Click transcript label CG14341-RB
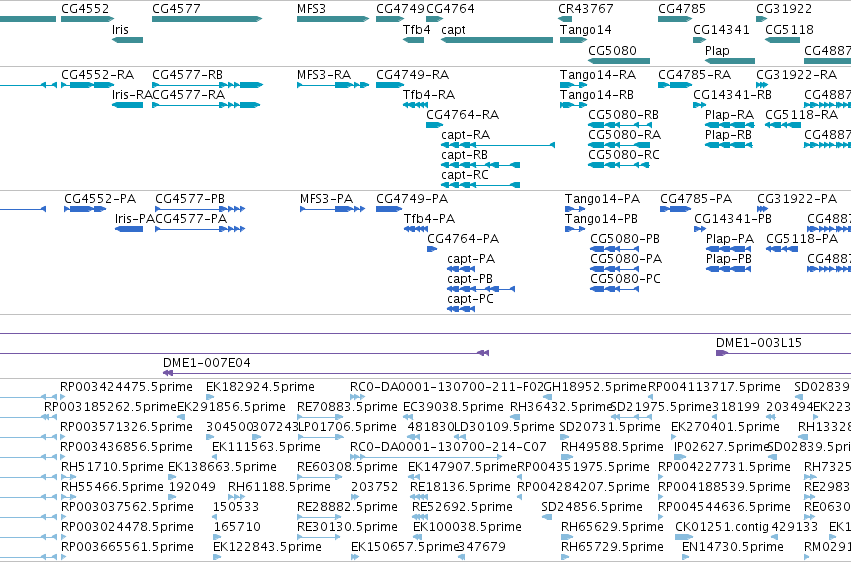Screen dimensions: 851x562 click(732, 95)
